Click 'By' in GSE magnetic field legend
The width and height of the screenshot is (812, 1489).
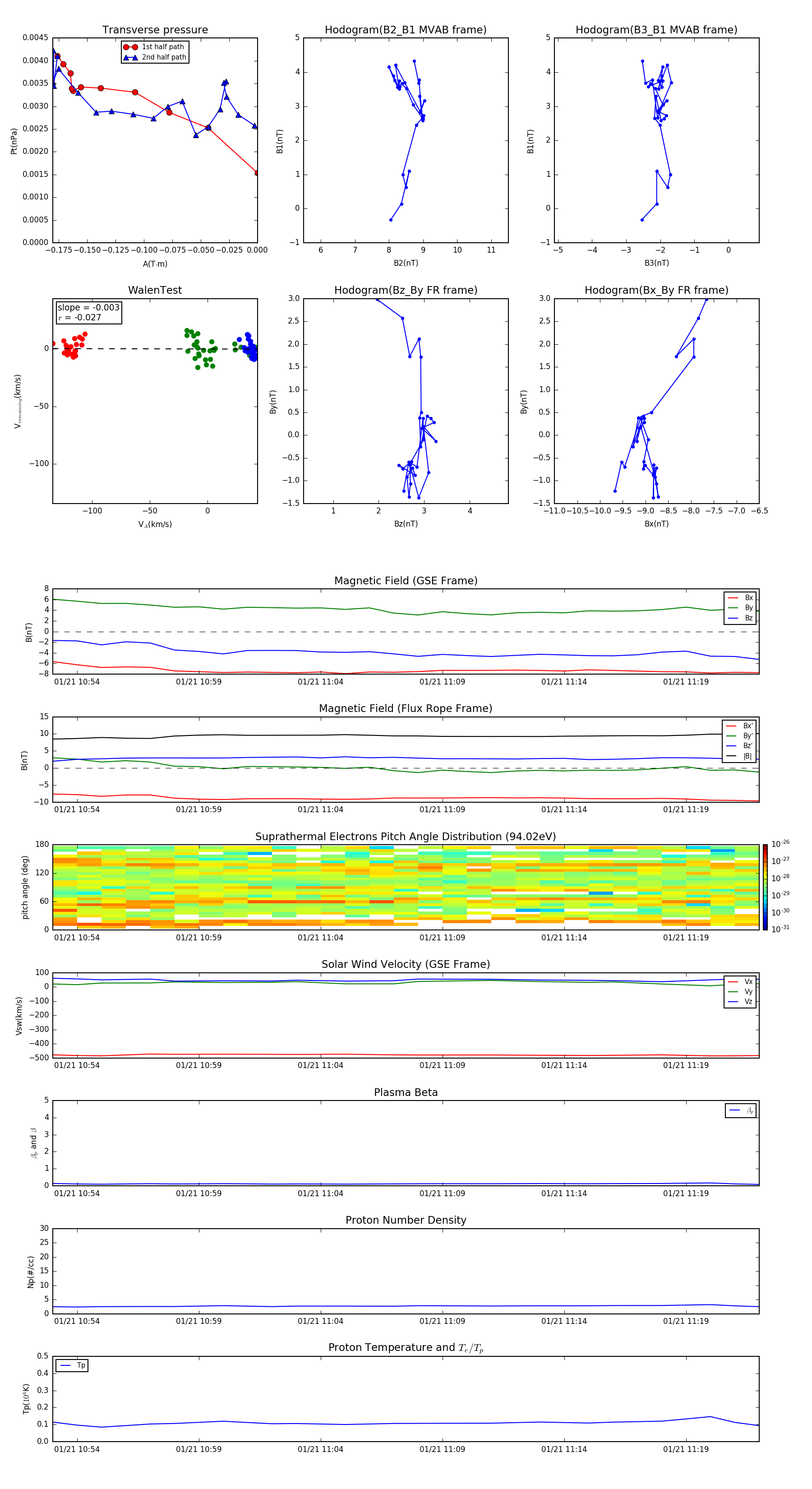(x=740, y=607)
